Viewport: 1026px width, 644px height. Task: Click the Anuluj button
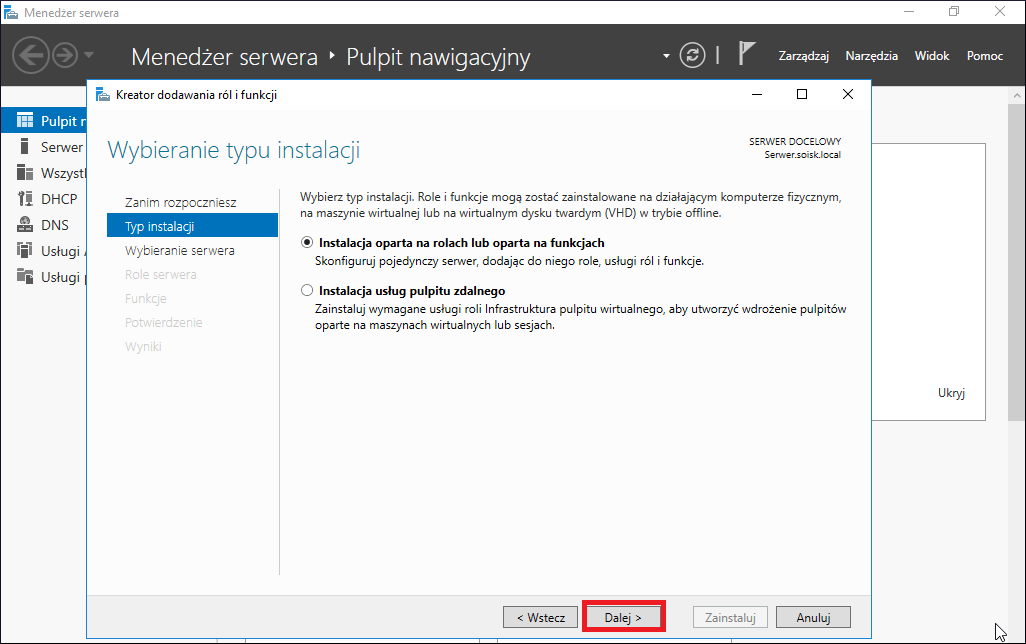[813, 617]
